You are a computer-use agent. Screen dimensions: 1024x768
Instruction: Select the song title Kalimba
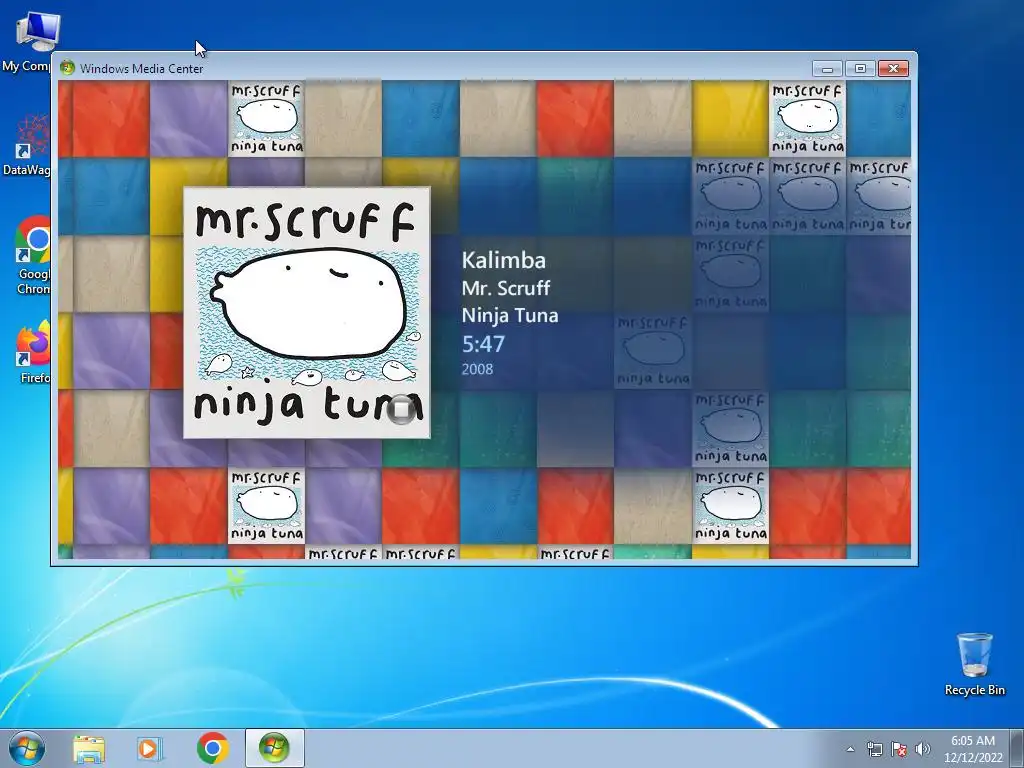504,260
